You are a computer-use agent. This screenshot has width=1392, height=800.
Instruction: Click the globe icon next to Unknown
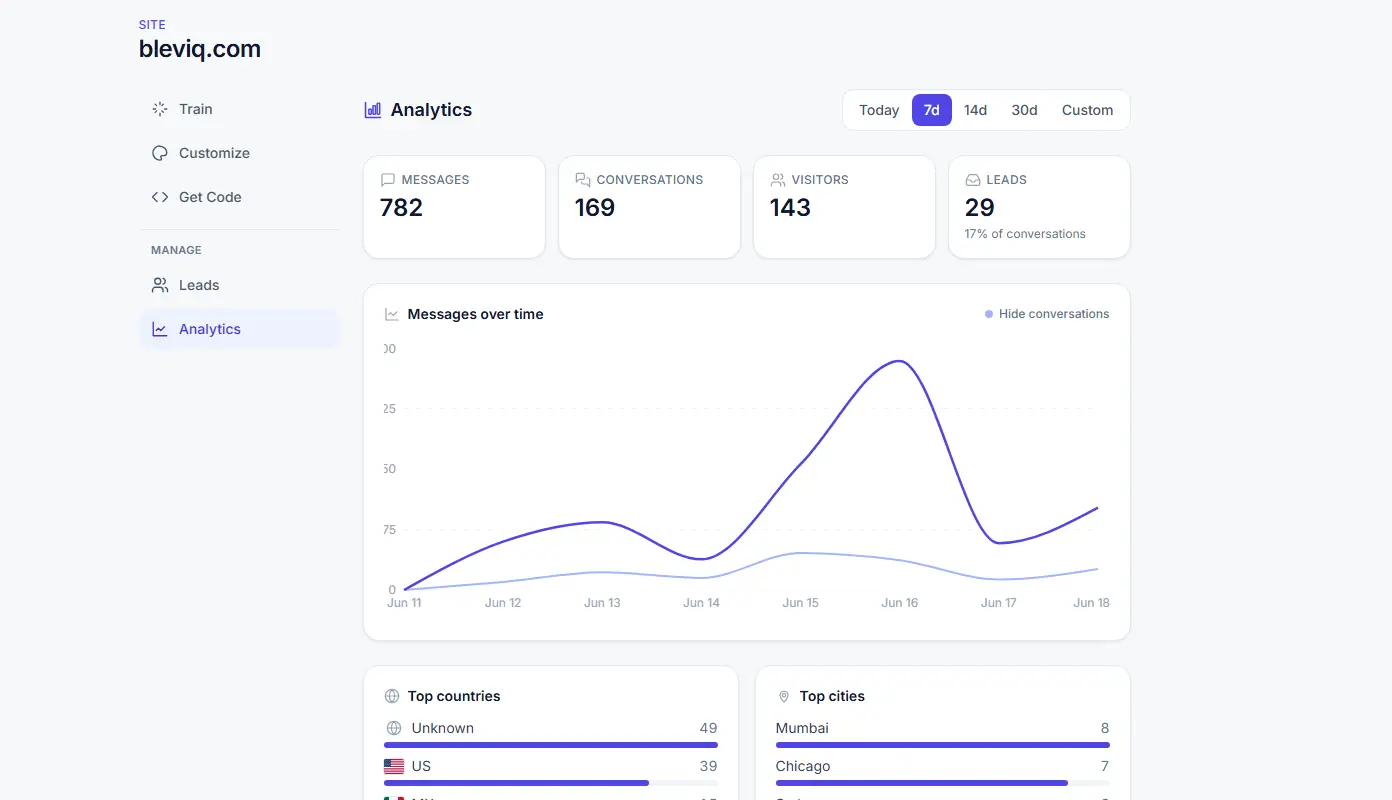coord(394,728)
